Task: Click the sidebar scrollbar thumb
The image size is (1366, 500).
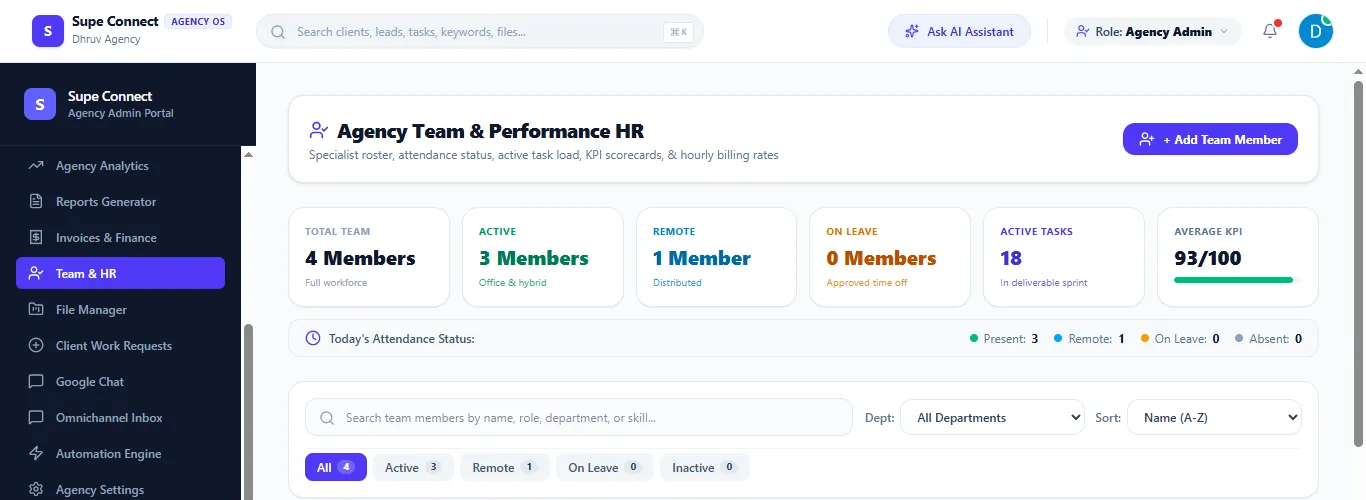Action: coord(248,412)
